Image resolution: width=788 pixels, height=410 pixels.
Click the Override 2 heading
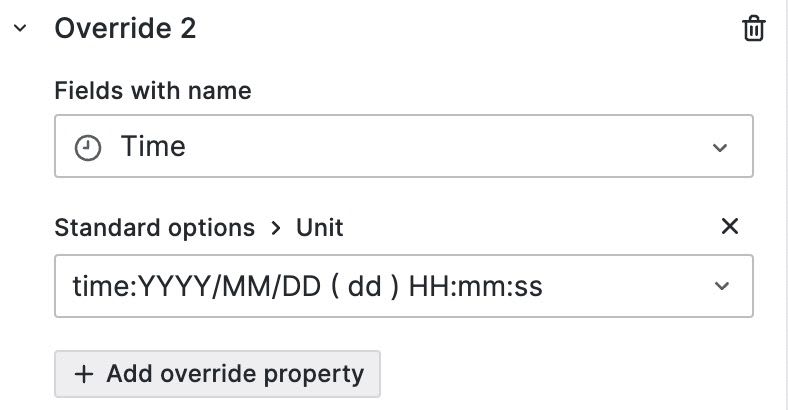click(x=125, y=29)
